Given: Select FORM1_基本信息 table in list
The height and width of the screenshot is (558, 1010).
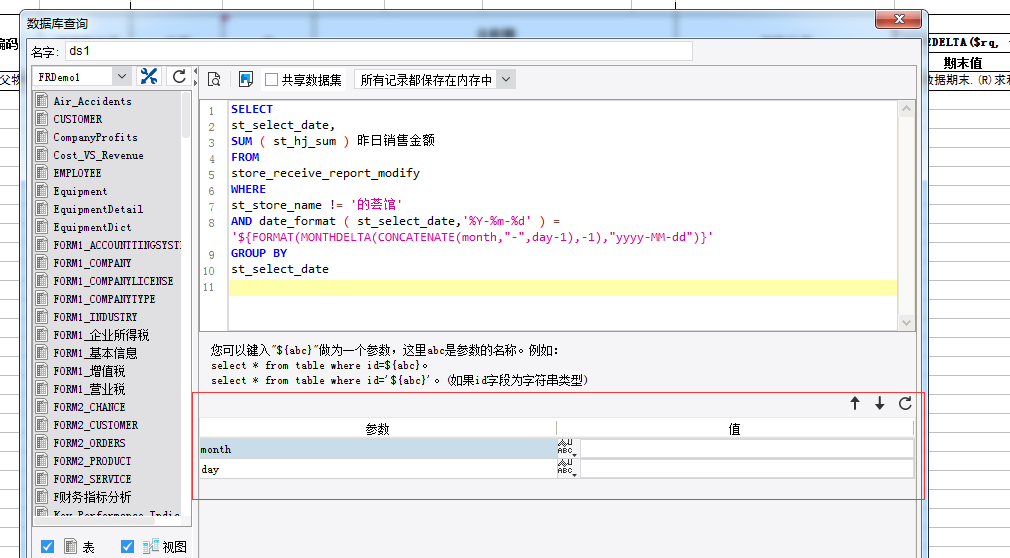Looking at the screenshot, I should [95, 353].
